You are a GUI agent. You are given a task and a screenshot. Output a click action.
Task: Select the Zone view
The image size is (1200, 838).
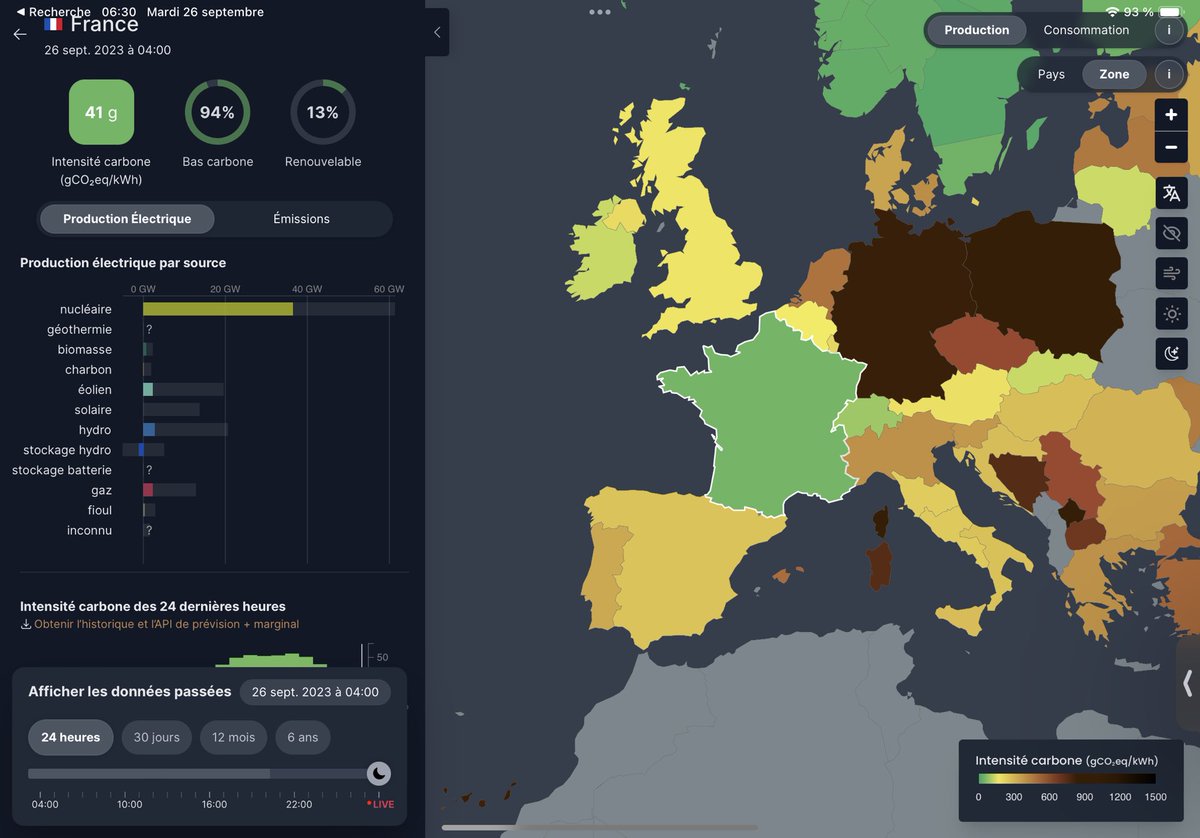(1114, 74)
